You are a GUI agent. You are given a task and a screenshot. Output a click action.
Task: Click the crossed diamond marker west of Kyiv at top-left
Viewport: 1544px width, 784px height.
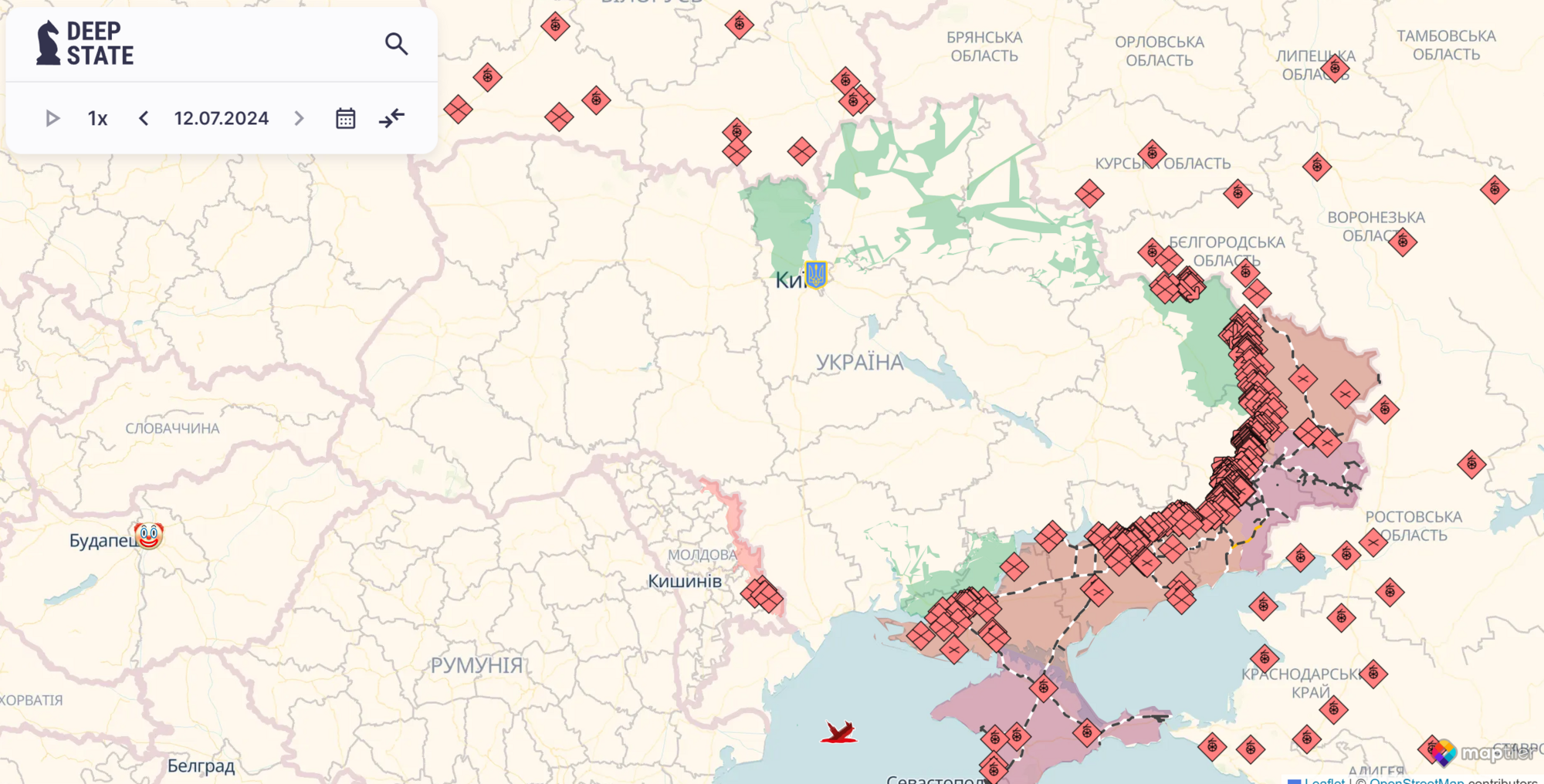click(458, 110)
